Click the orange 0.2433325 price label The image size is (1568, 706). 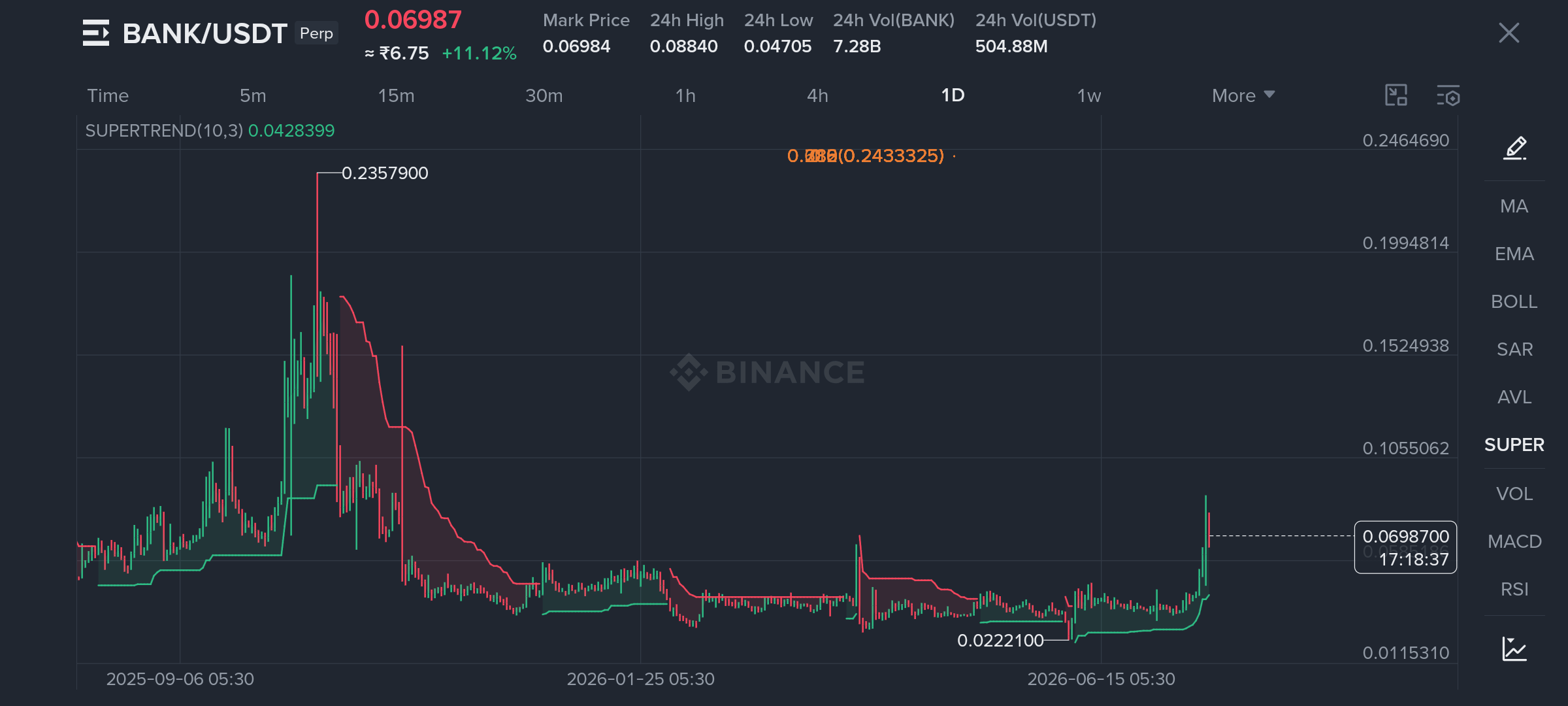pos(866,156)
